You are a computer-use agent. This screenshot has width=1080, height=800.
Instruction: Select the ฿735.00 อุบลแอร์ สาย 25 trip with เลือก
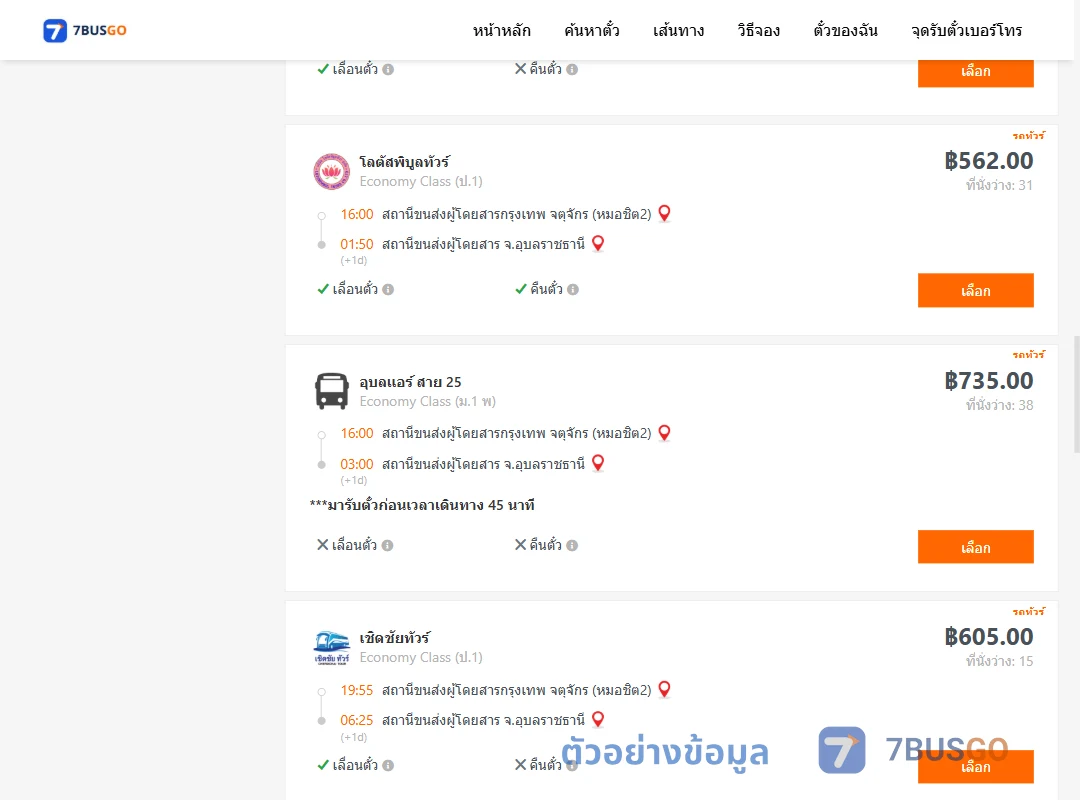coord(975,547)
